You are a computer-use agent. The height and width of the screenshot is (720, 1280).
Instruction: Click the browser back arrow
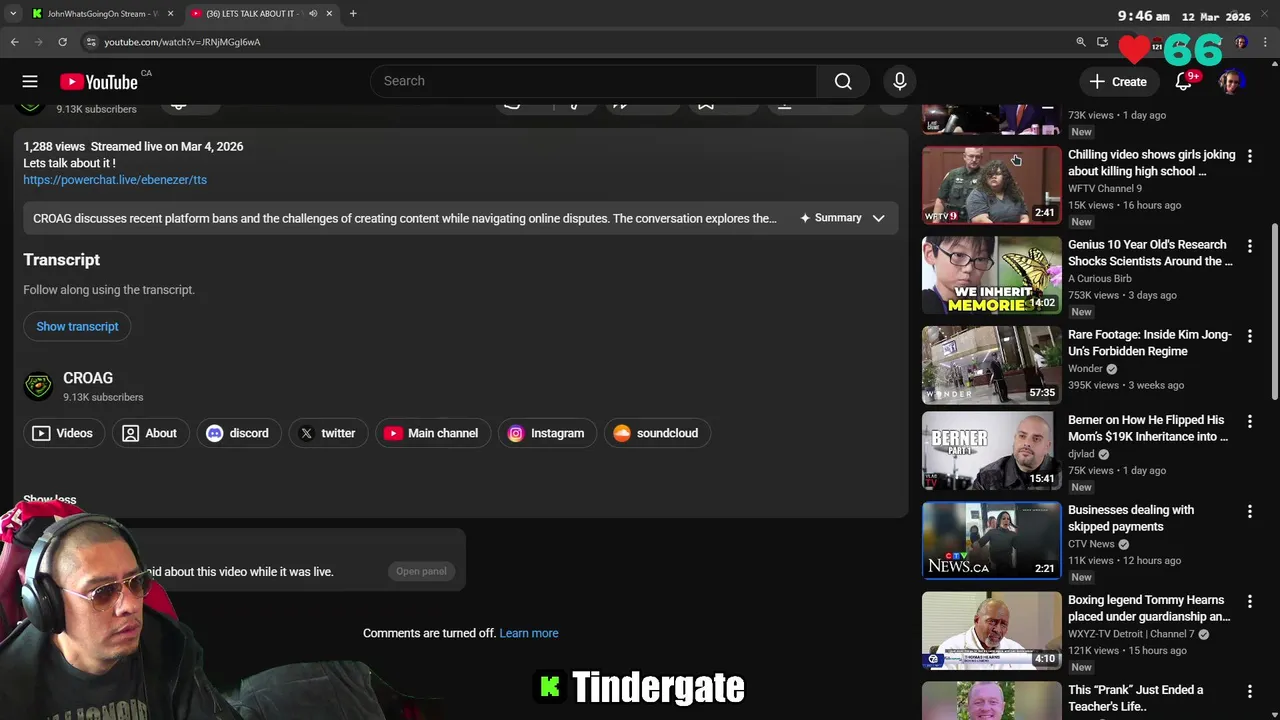[x=15, y=42]
